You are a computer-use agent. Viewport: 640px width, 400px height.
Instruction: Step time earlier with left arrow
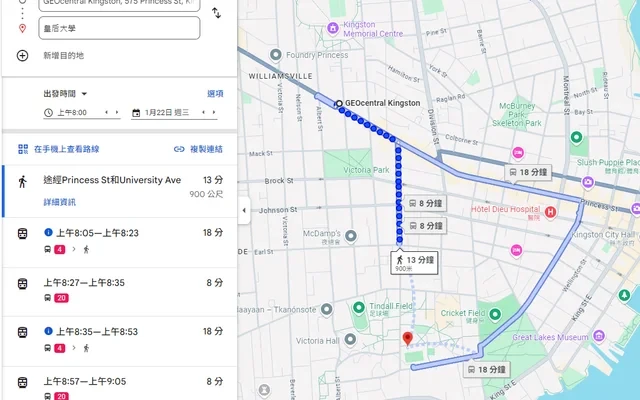[107, 112]
